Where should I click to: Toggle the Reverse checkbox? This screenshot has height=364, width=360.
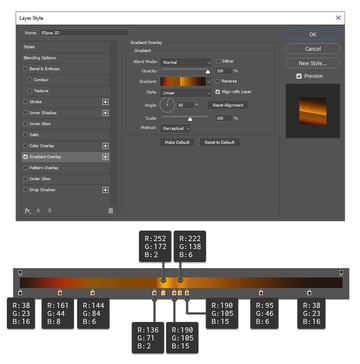(x=218, y=81)
